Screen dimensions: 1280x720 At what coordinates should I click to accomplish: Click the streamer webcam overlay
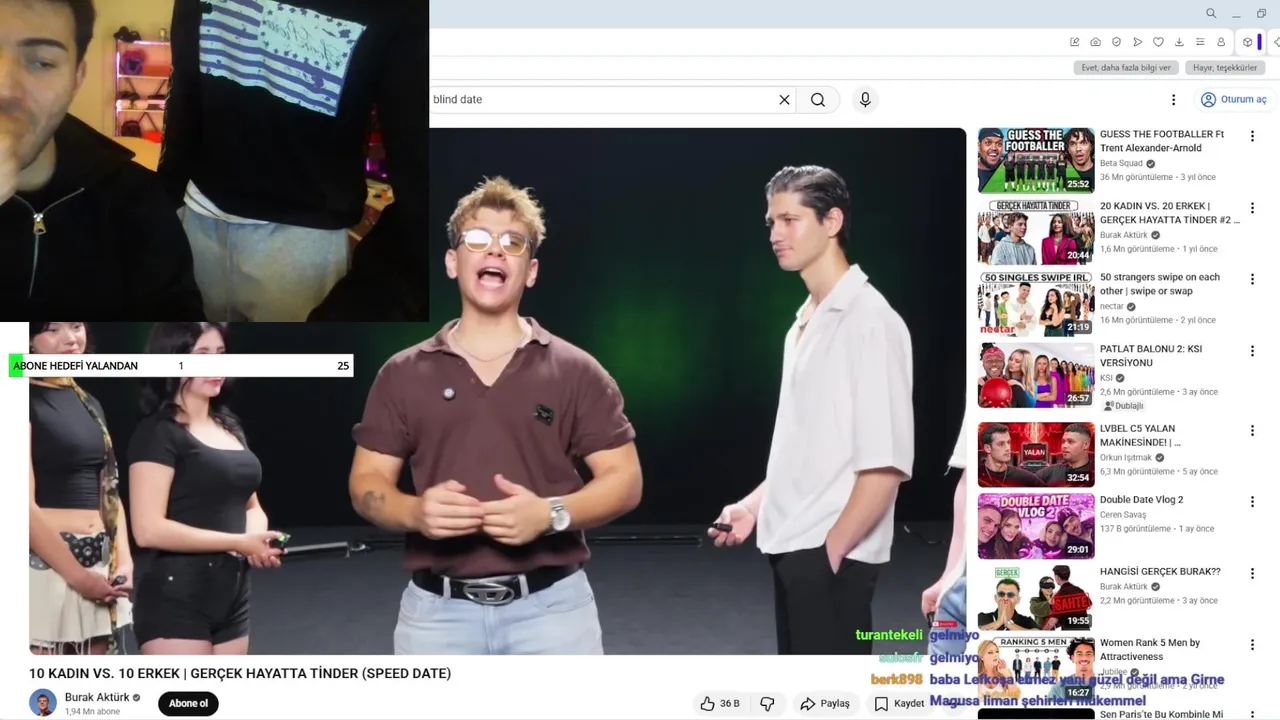(x=214, y=160)
